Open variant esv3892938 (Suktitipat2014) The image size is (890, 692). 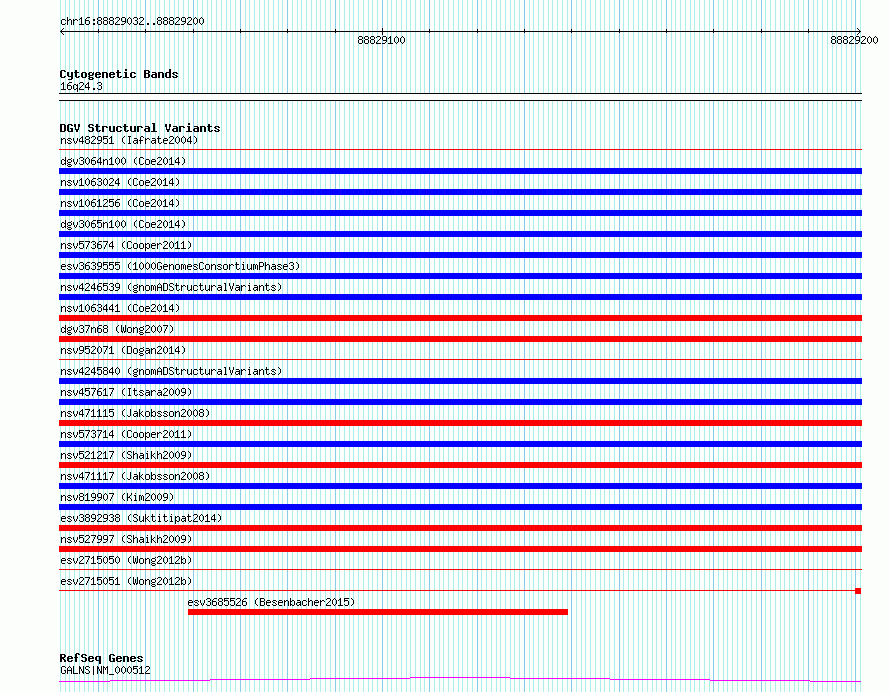click(141, 518)
